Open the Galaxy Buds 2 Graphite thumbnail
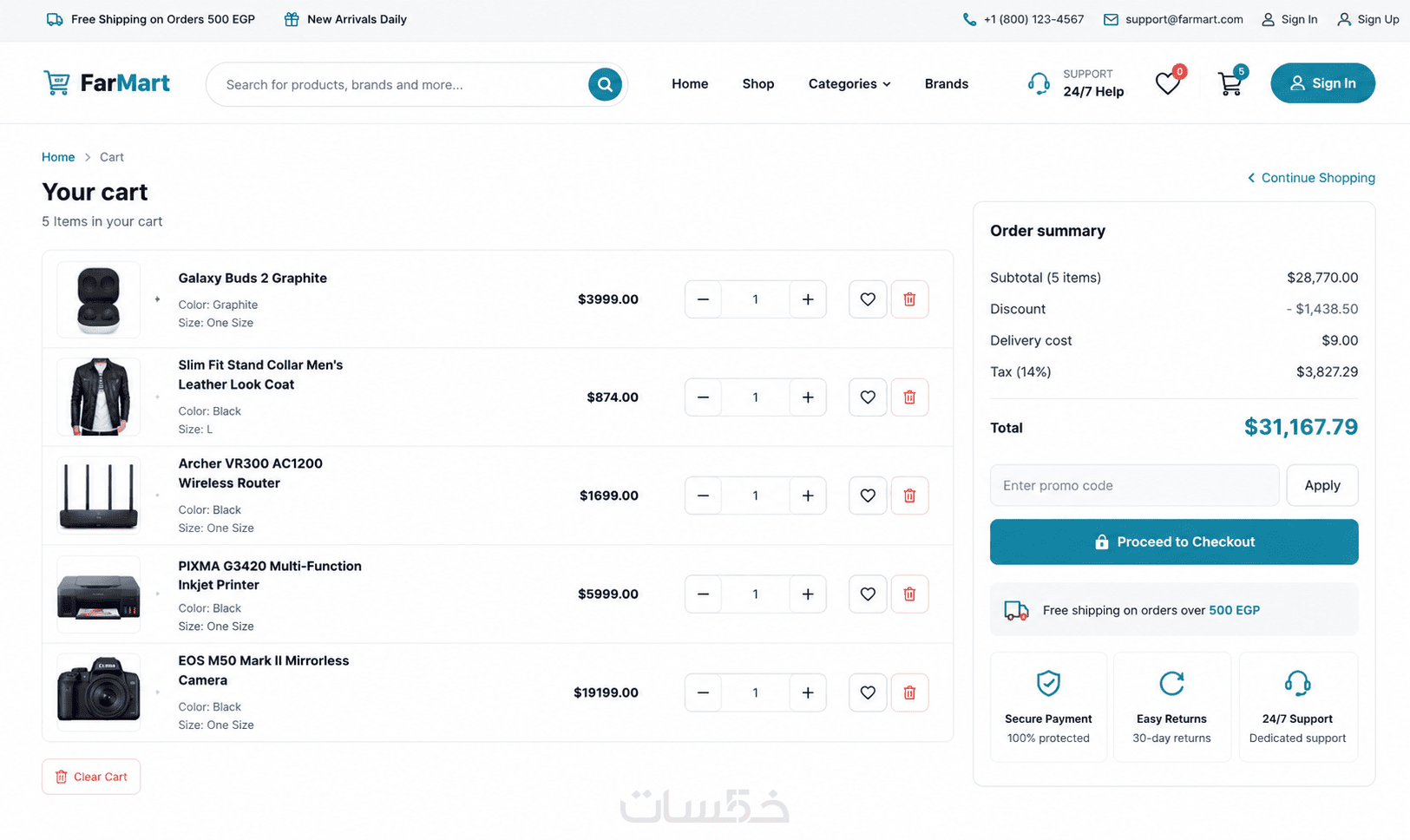1410x840 pixels. (99, 299)
